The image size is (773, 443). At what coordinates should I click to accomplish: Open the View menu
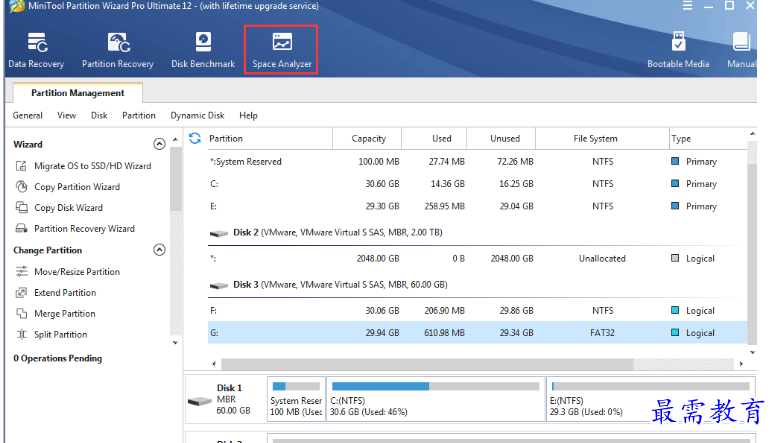[x=67, y=115]
